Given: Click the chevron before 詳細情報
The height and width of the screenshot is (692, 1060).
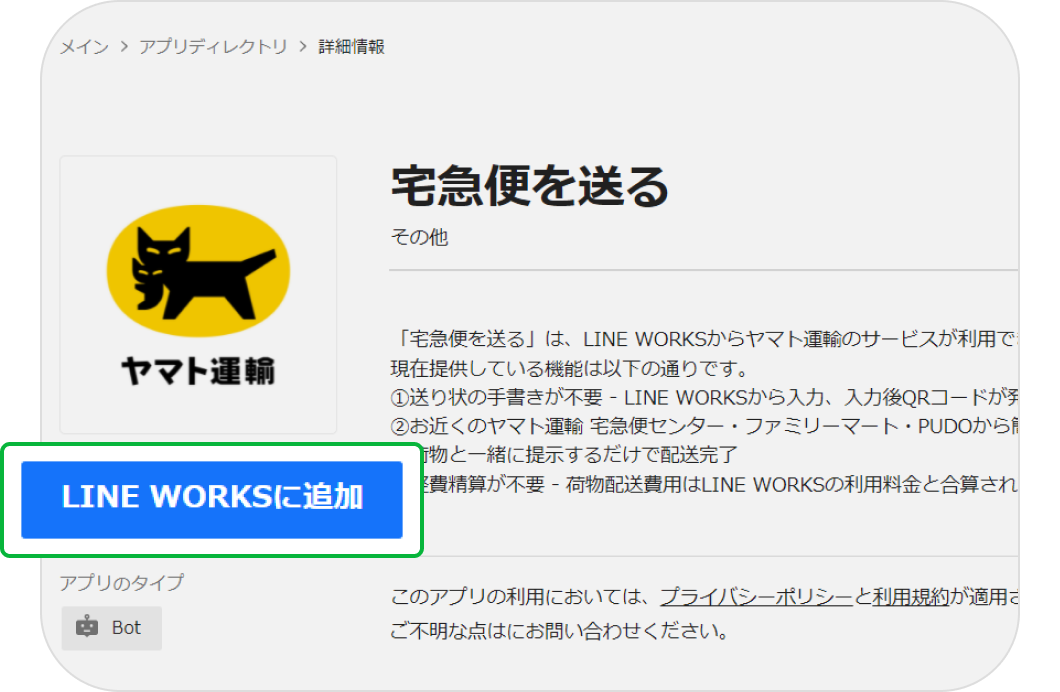Looking at the screenshot, I should tap(303, 47).
